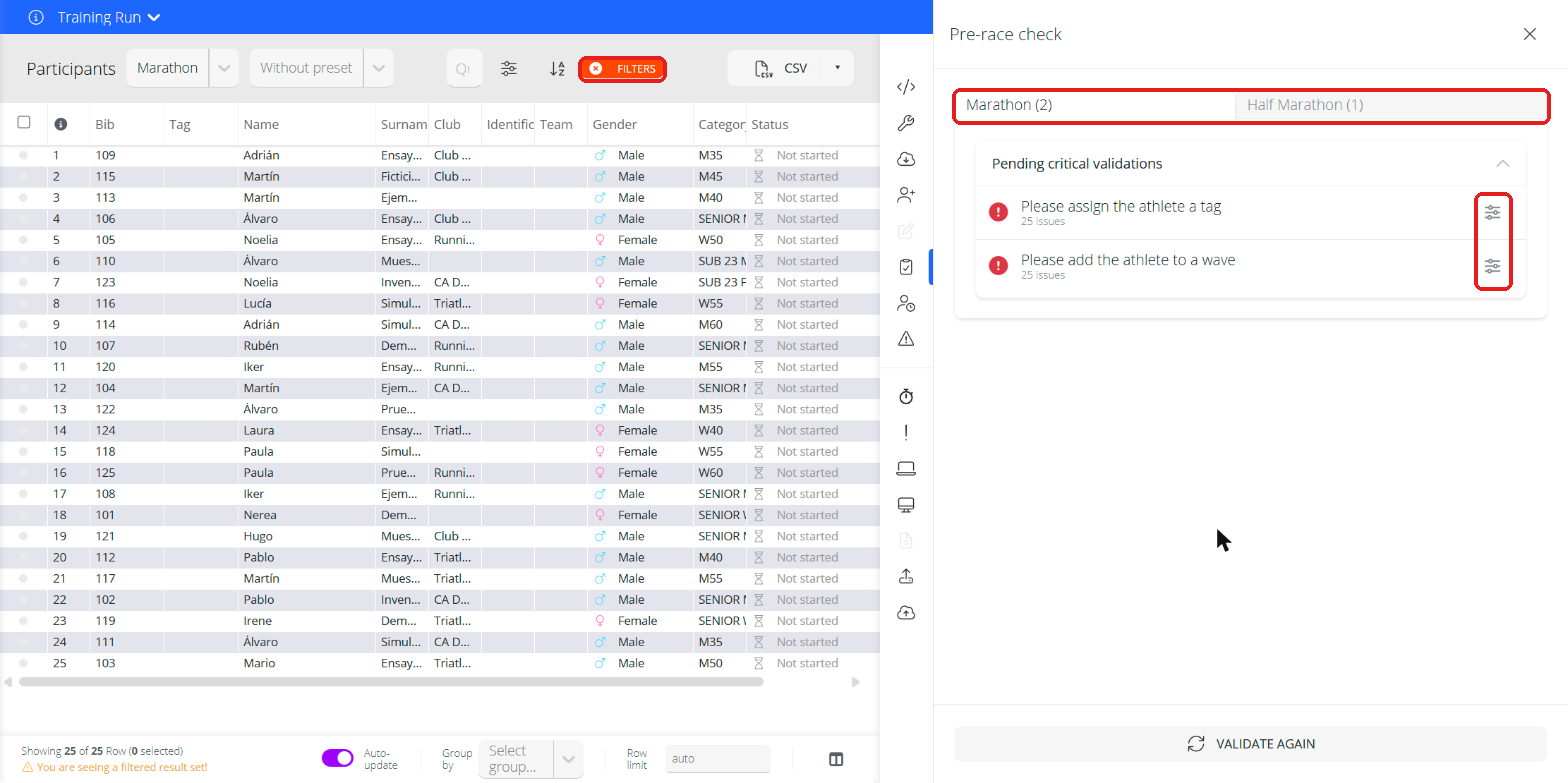
Task: Toggle the column layout icon at bottom right
Action: pos(836,759)
